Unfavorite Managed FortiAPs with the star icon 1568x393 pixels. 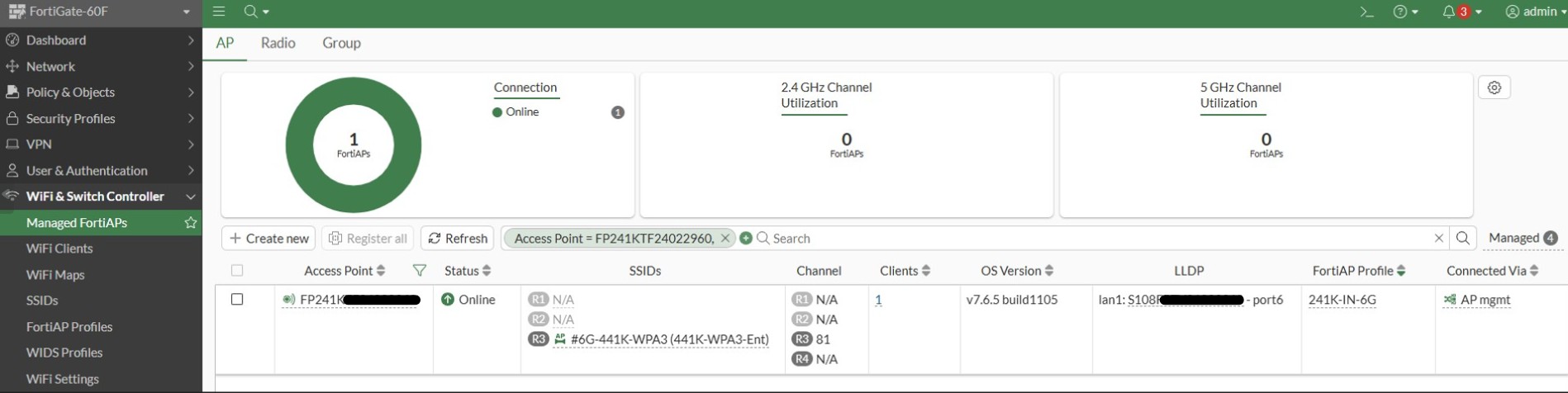pos(191,223)
